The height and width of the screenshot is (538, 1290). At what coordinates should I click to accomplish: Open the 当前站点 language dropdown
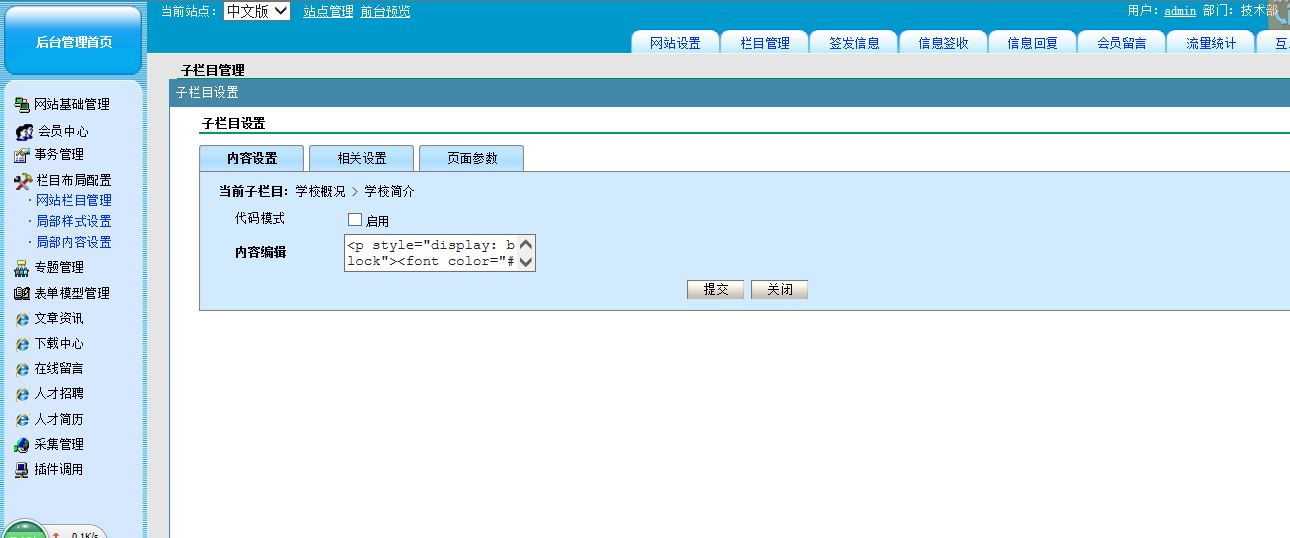click(x=256, y=11)
